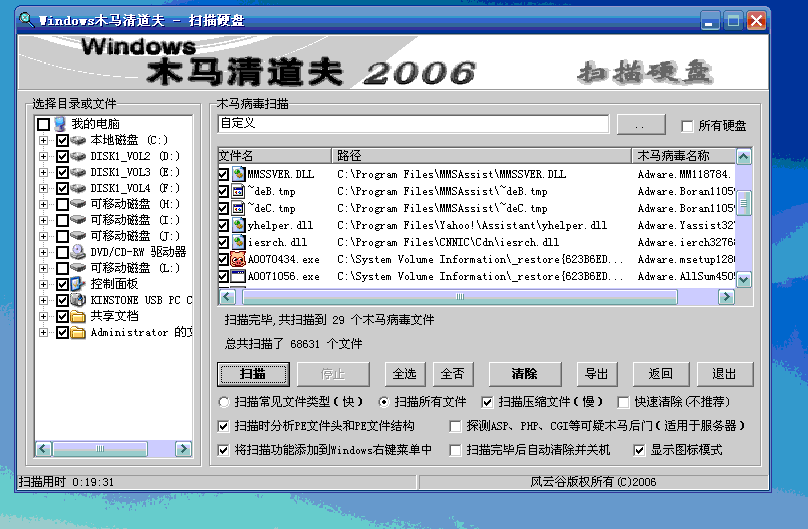Image resolution: width=808 pixels, height=529 pixels.
Task: Click the DISK1_VOL2 D: drive icon
Action: pos(78,156)
